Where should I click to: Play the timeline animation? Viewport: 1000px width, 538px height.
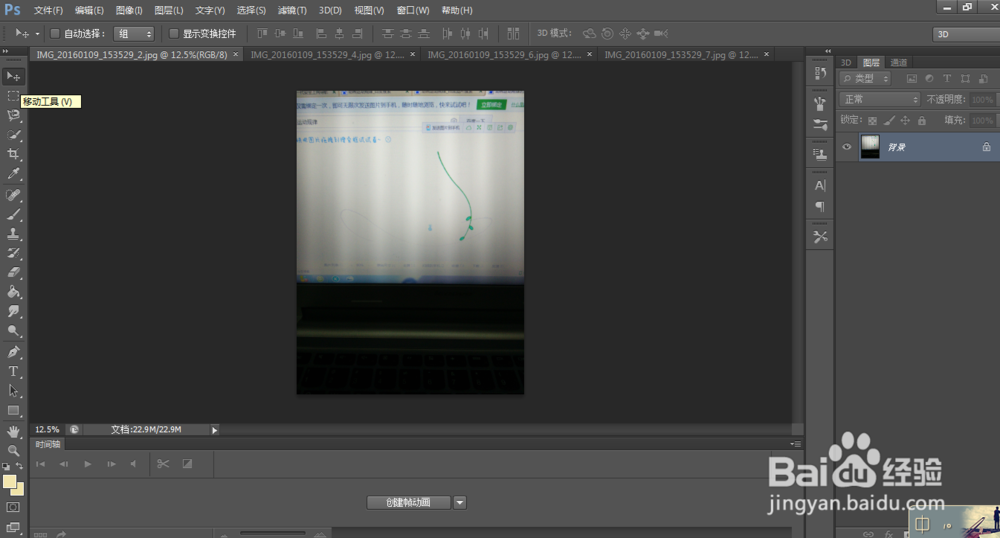(87, 464)
